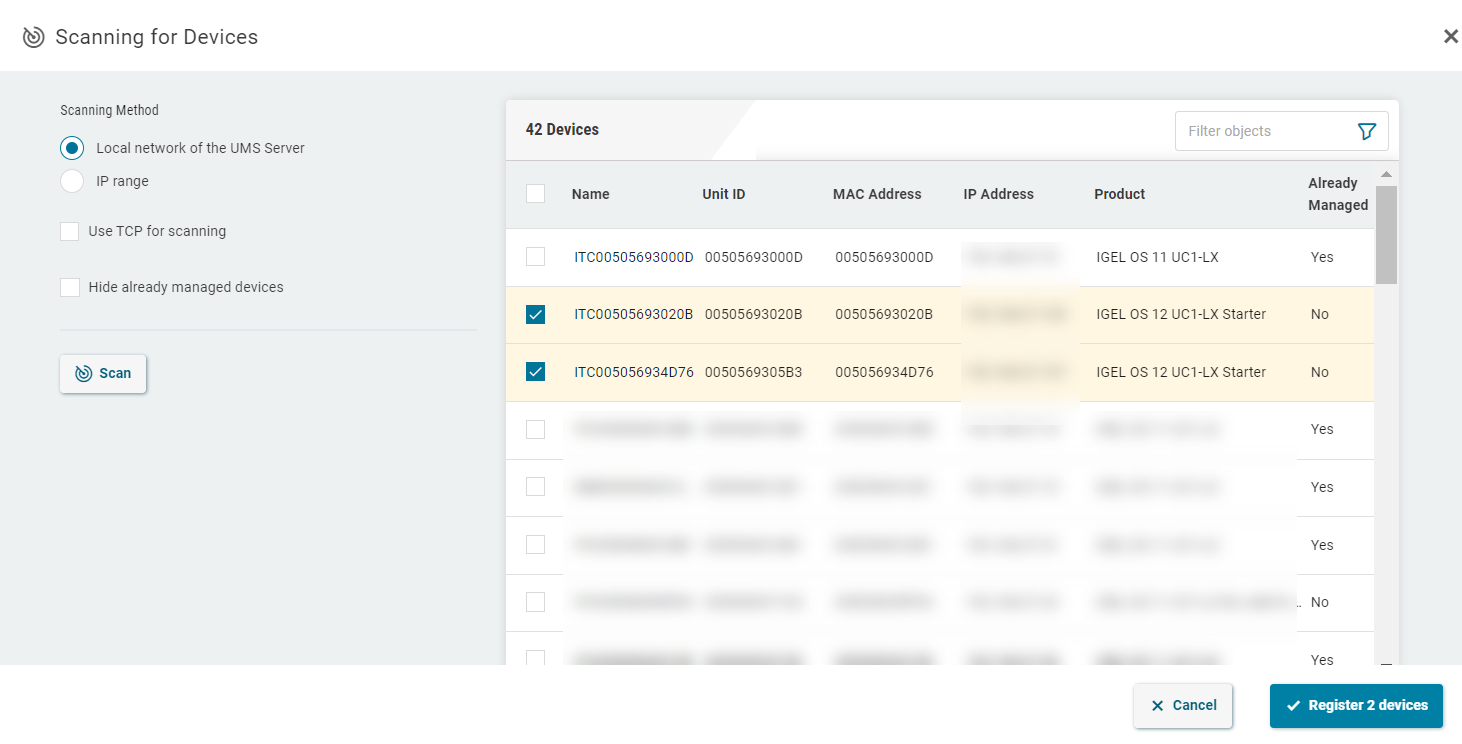Click the radar icon inside the Scan button
This screenshot has width=1462, height=744.
click(84, 373)
